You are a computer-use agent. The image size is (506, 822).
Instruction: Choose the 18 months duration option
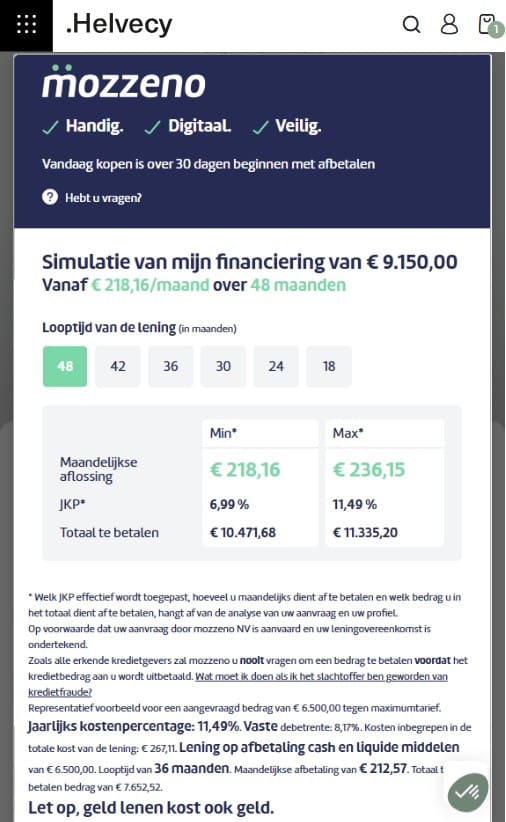coord(329,366)
